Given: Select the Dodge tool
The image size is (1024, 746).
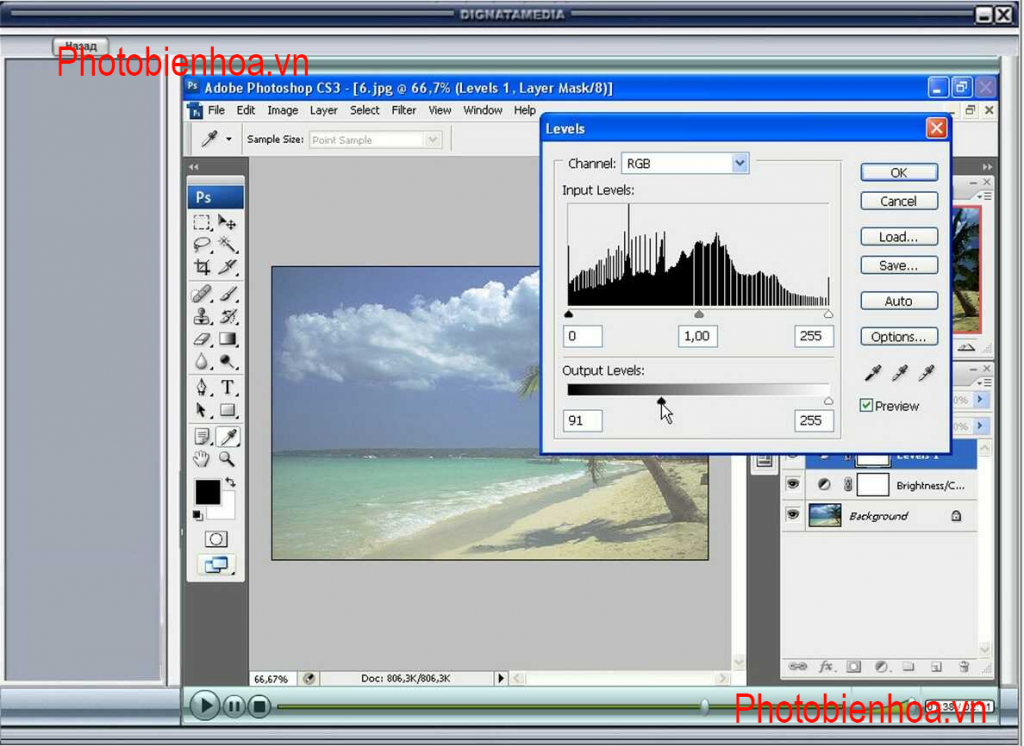Looking at the screenshot, I should (227, 361).
